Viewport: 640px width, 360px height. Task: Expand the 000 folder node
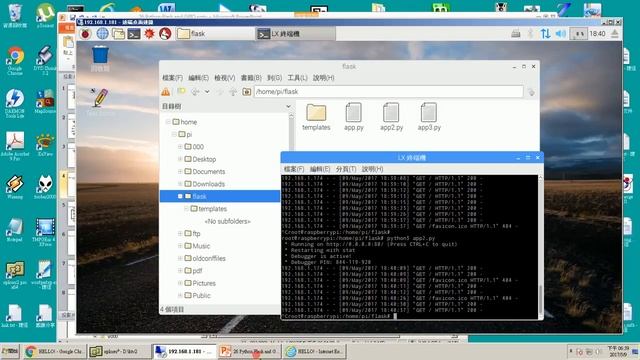point(180,147)
